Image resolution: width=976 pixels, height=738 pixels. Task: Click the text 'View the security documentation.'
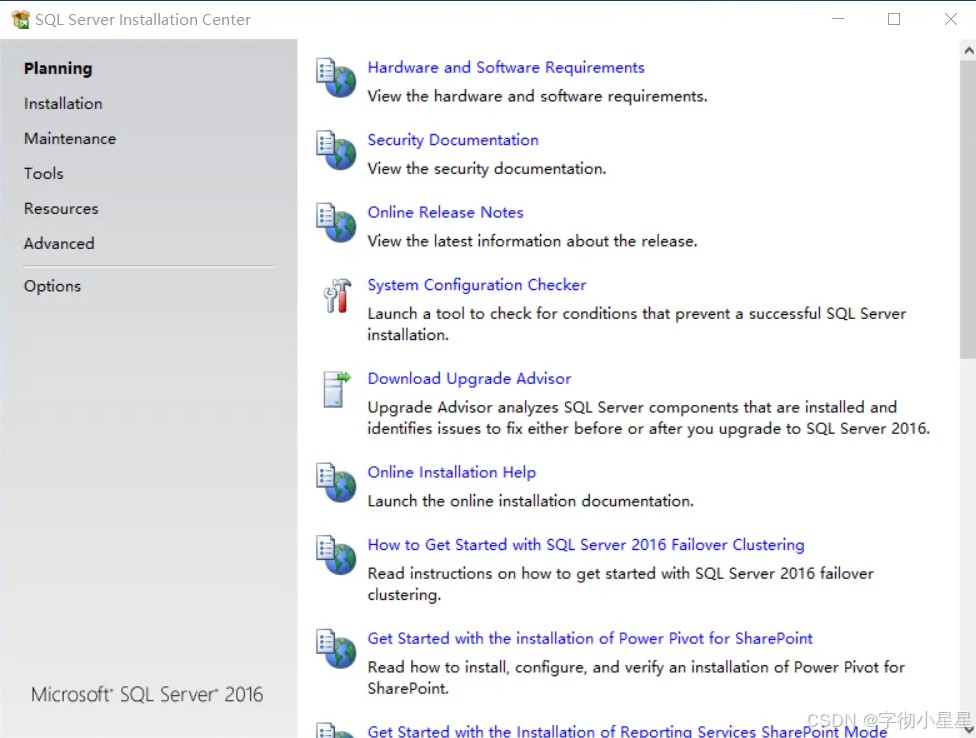pos(487,169)
